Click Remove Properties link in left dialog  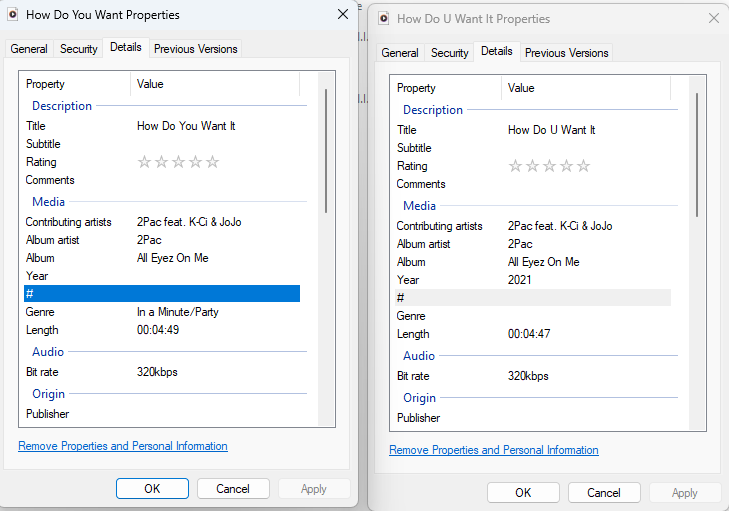(123, 446)
